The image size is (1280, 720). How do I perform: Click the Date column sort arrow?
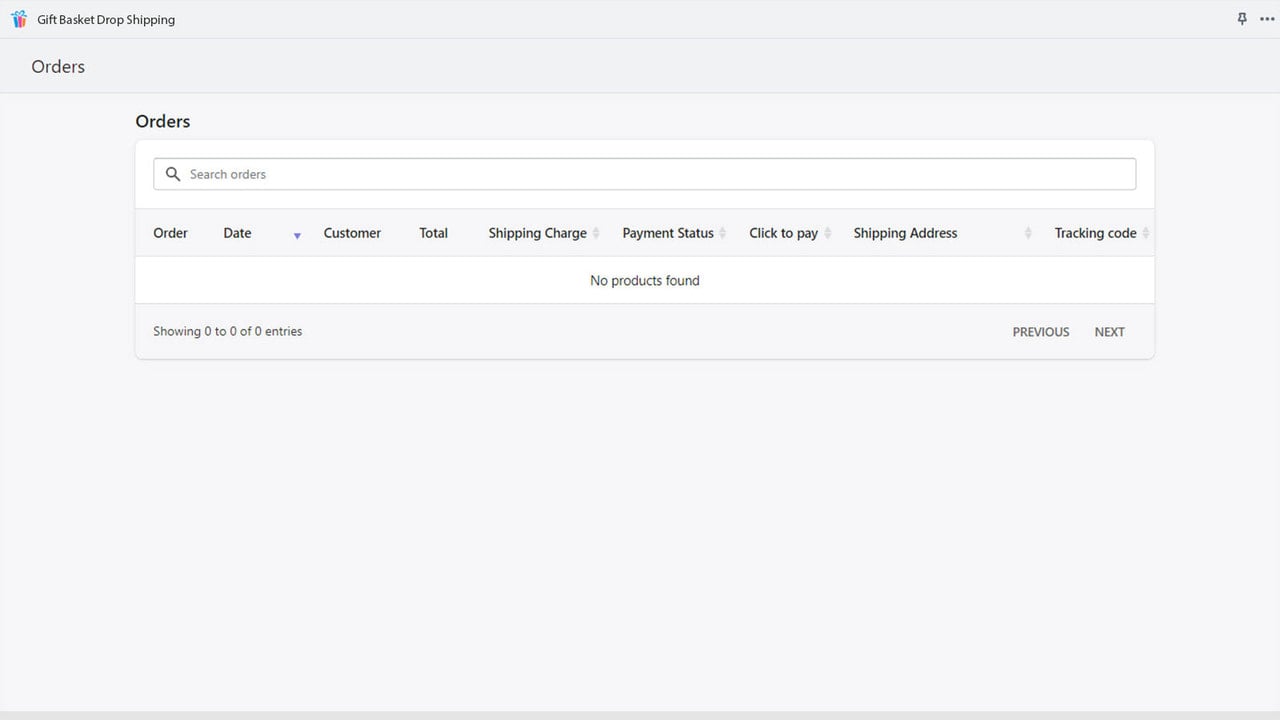(297, 236)
